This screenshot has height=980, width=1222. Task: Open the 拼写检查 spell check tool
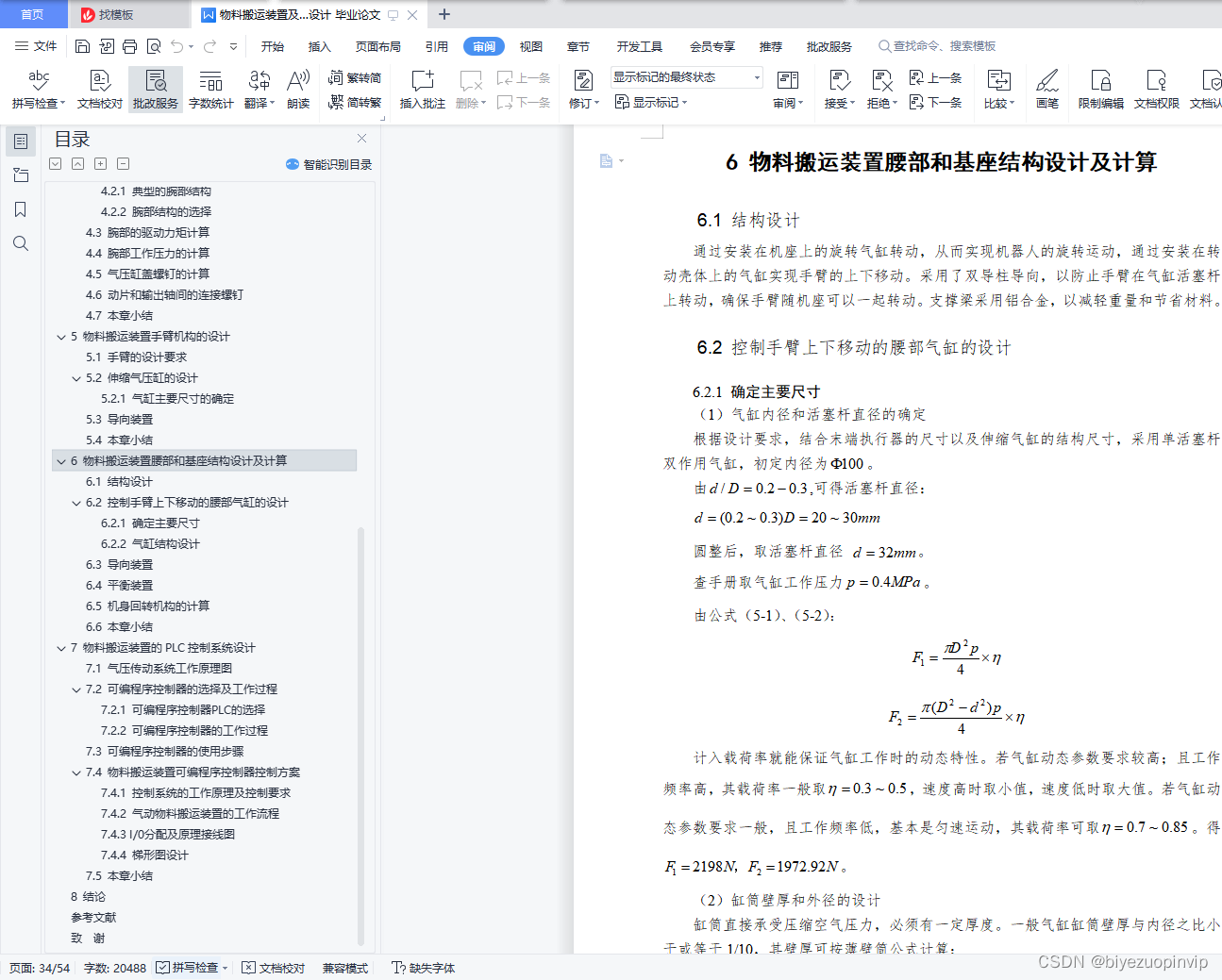[x=39, y=90]
